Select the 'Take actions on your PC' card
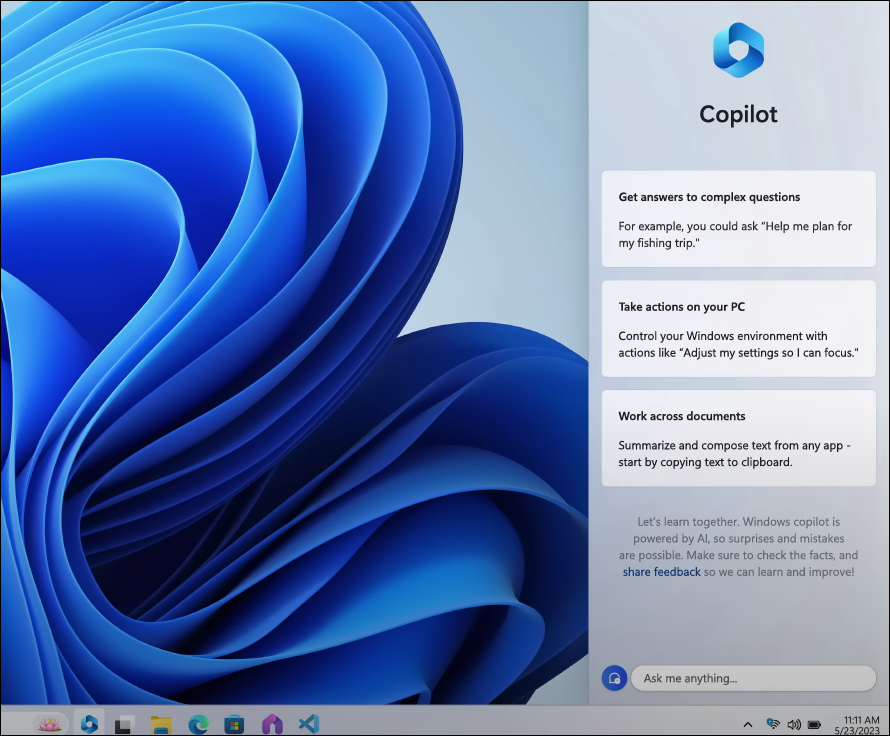Screen dimensions: 890x736 [x=738, y=329]
